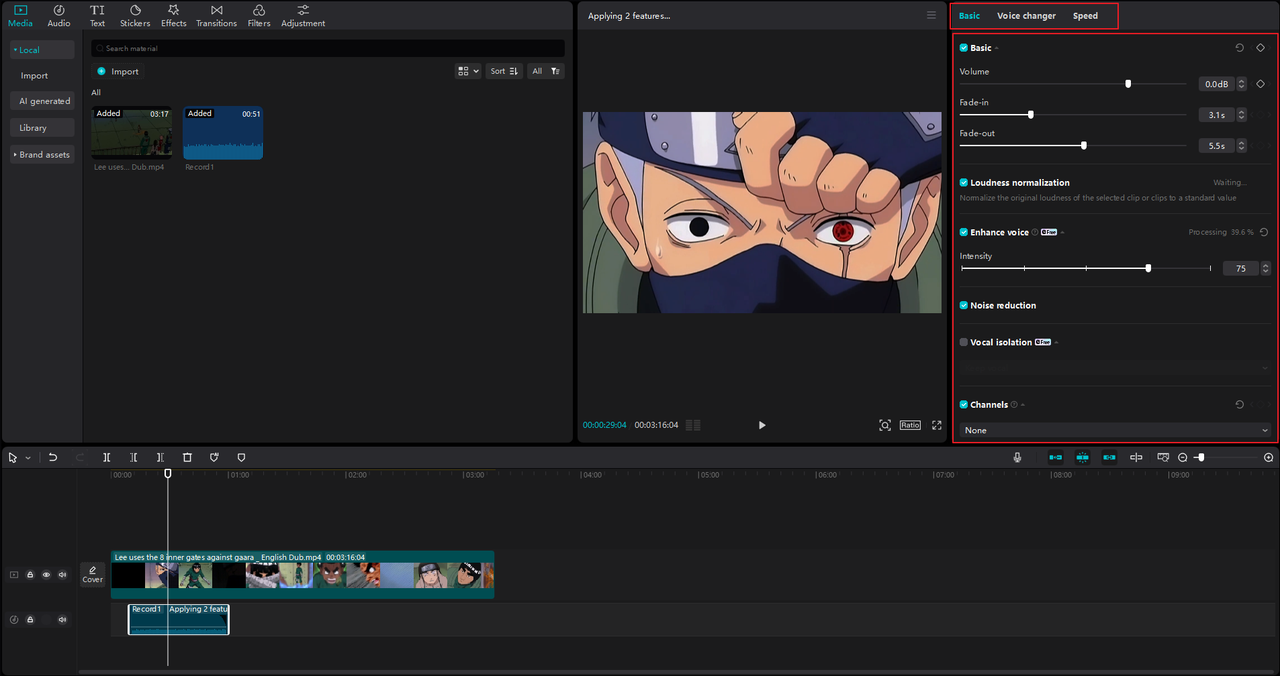Screen dimensions: 1280x676
Task: Click the Import button above media list
Action: point(119,71)
